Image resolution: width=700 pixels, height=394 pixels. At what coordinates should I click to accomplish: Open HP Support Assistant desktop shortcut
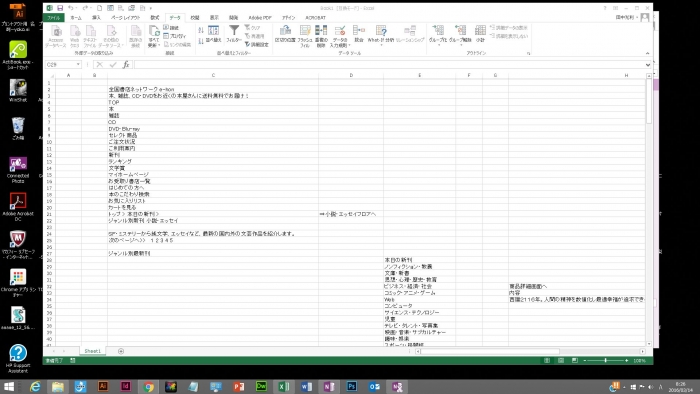(18, 358)
